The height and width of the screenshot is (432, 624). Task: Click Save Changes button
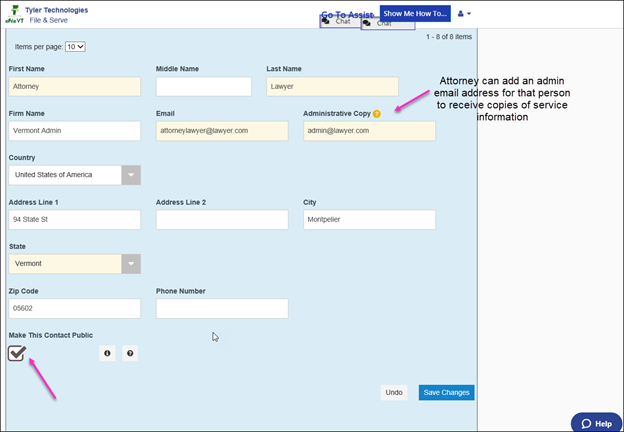pos(446,393)
